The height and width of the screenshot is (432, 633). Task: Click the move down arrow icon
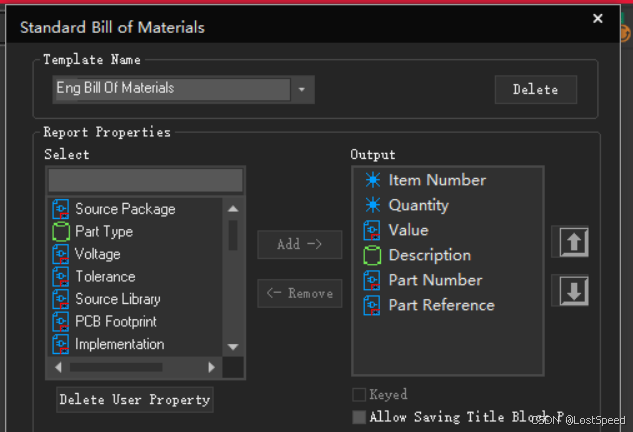573,291
